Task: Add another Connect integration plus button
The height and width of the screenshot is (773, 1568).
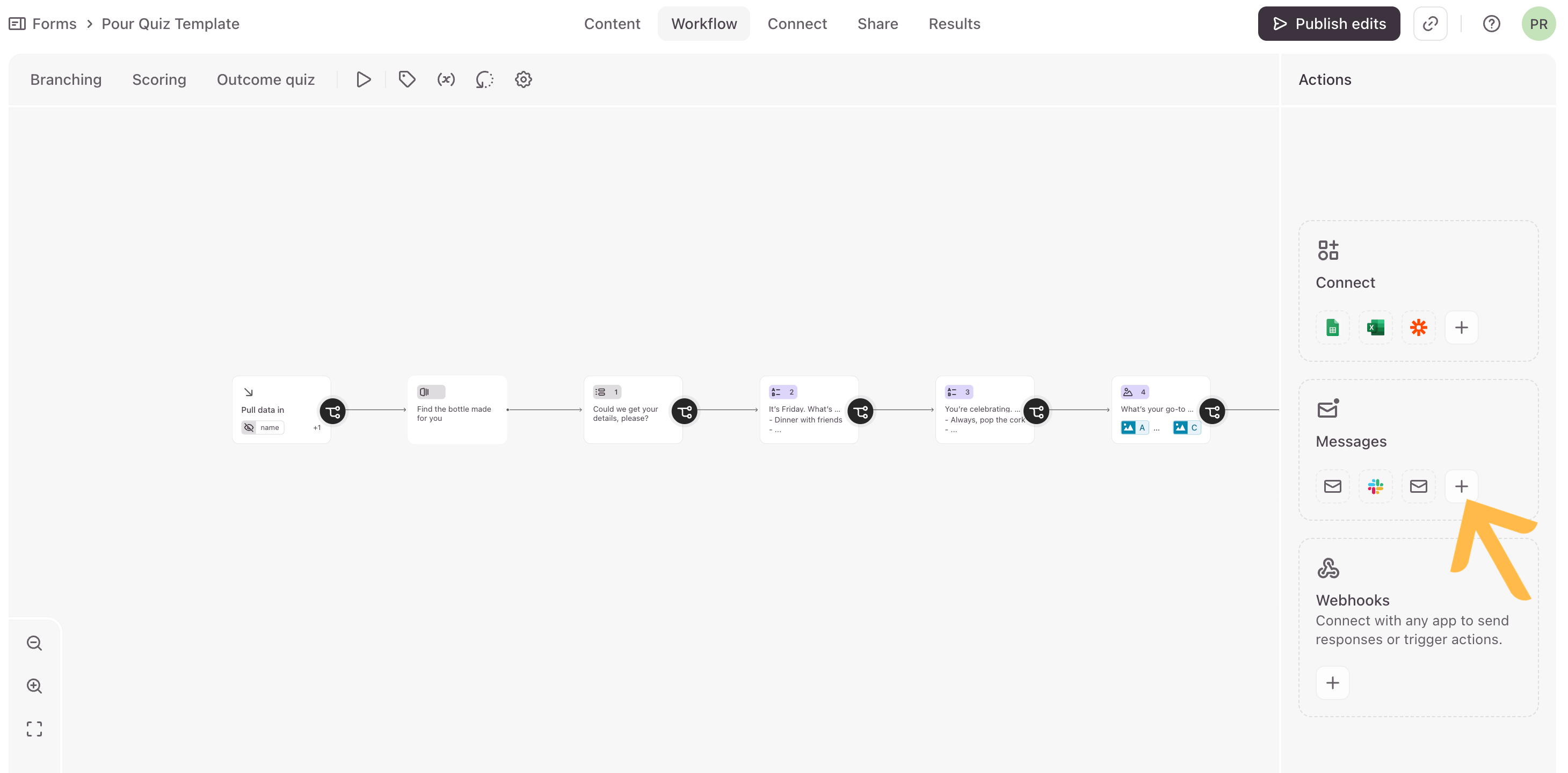Action: click(x=1461, y=327)
